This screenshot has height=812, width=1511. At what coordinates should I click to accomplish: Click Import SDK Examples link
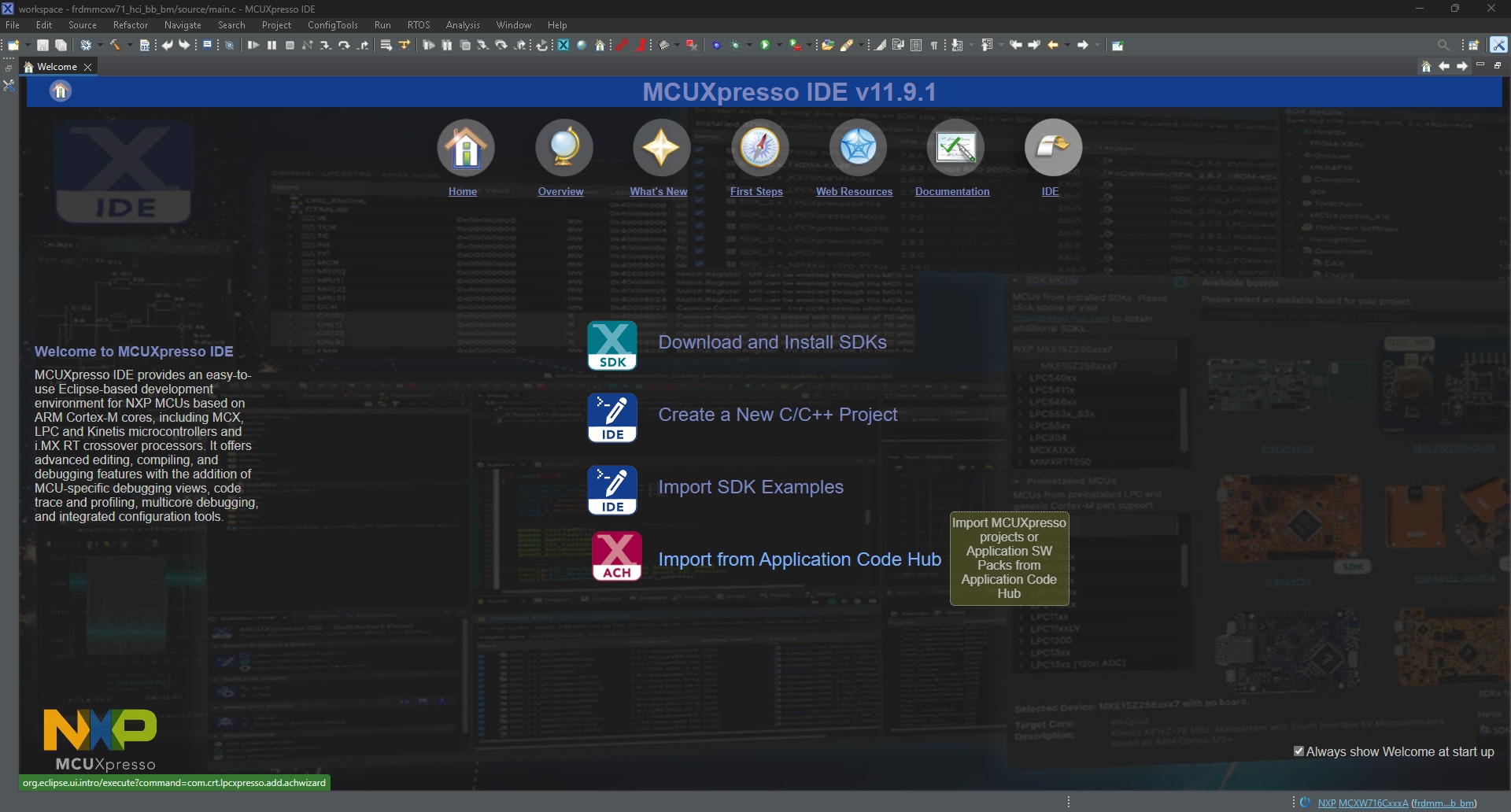coord(751,487)
